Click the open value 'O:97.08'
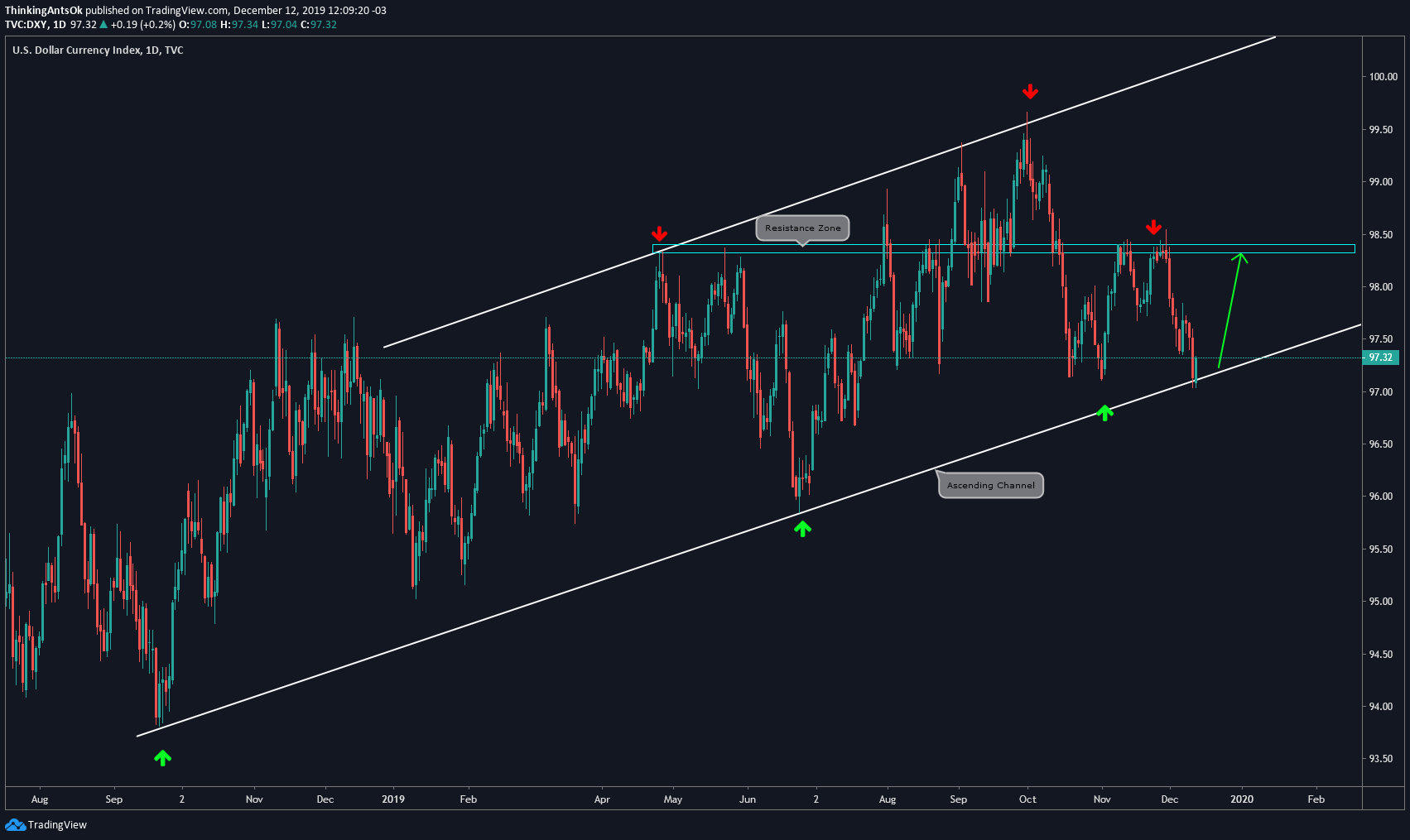The height and width of the screenshot is (840, 1410). 198,25
